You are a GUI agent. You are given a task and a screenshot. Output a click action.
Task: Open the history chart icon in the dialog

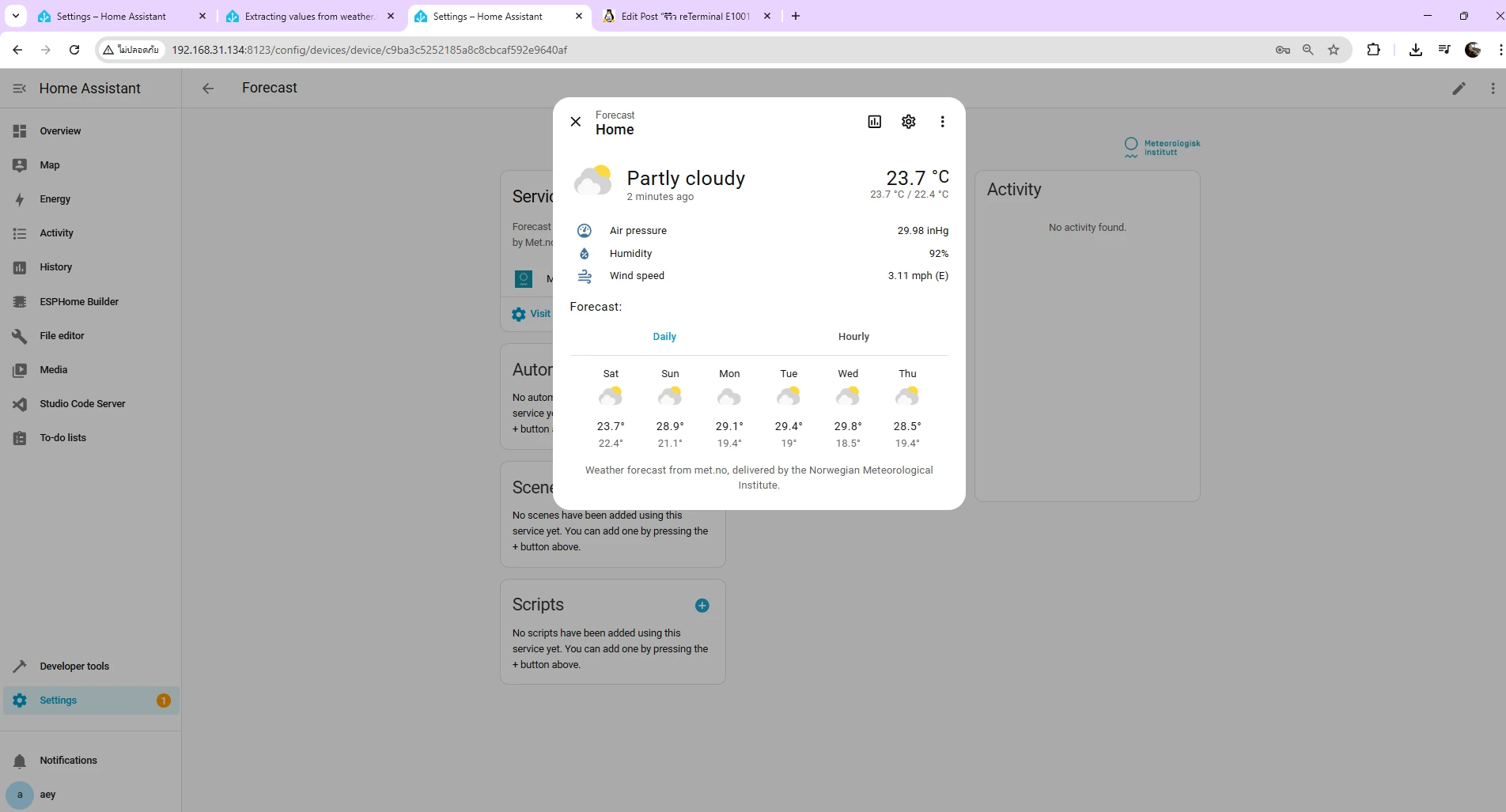click(x=874, y=122)
